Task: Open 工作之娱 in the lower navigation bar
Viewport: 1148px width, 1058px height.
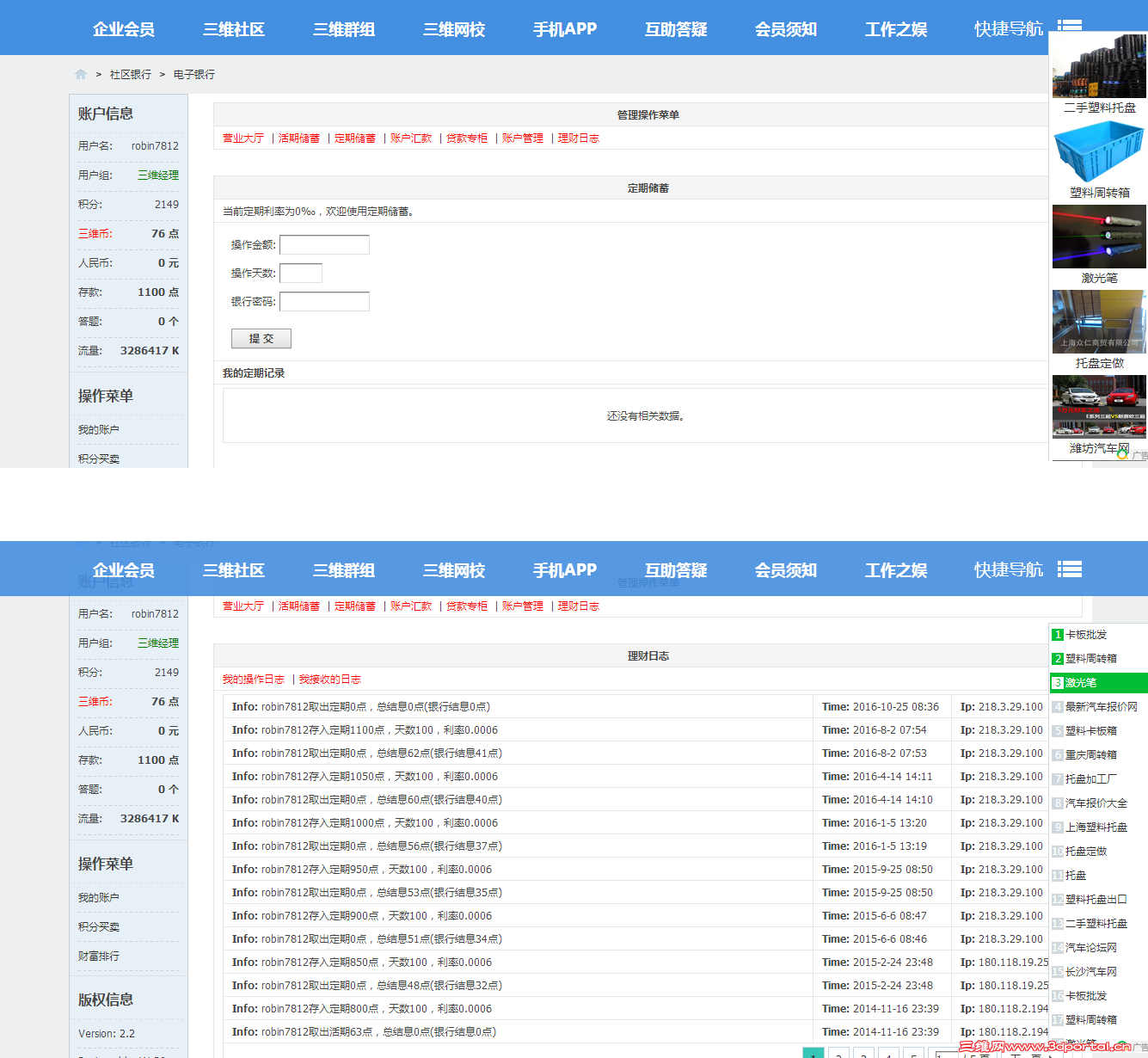Action: coord(896,570)
